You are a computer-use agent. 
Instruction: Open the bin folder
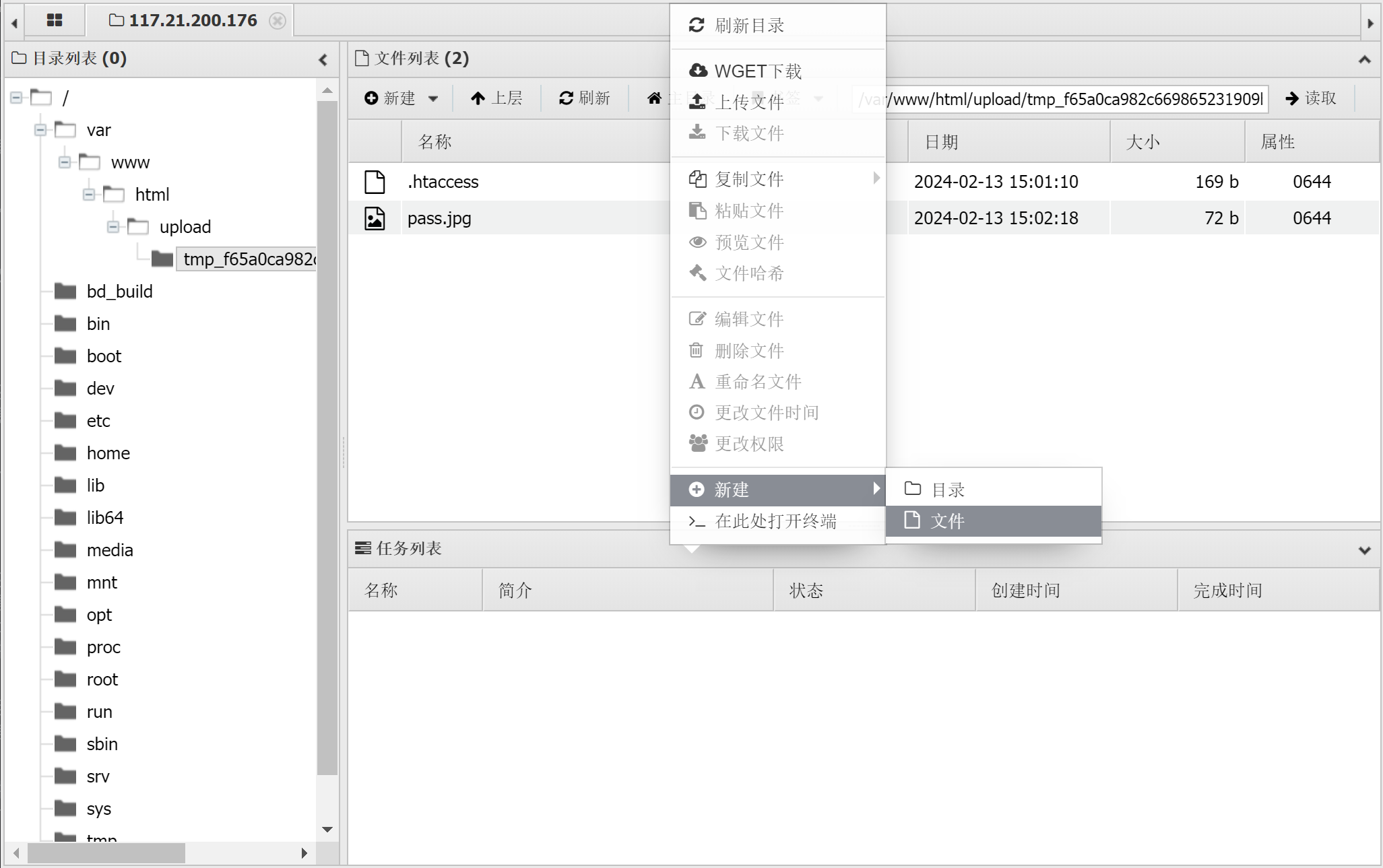[x=98, y=324]
